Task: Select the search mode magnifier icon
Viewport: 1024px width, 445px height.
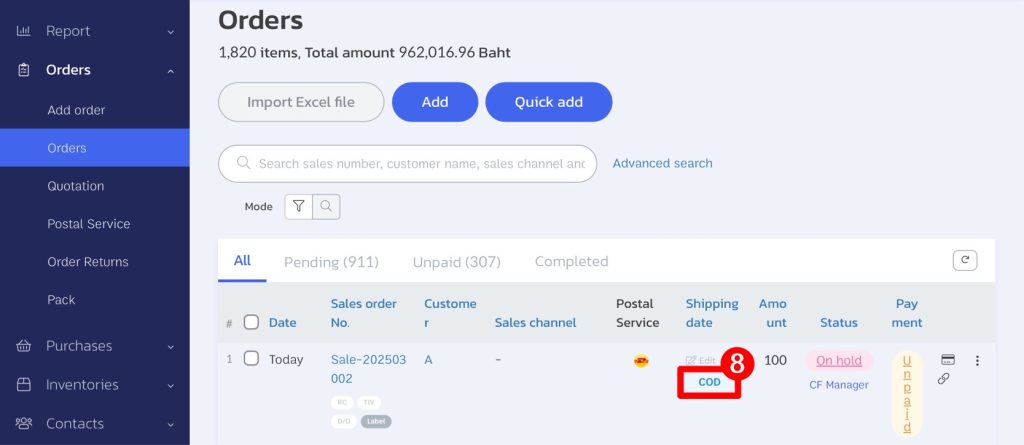Action: pyautogui.click(x=327, y=206)
